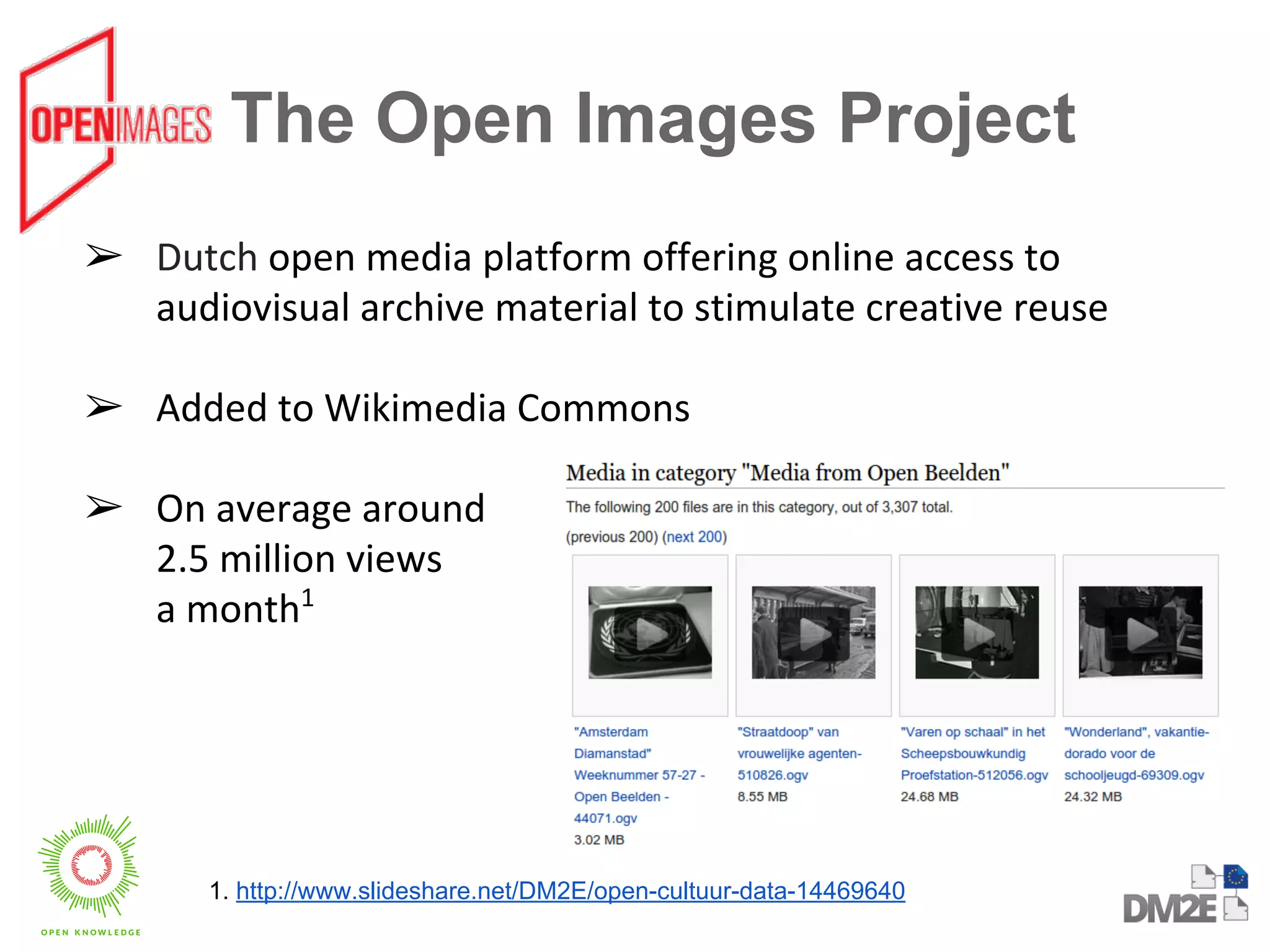Play the Straatdoop video thumbnail
The image size is (1270, 952).
click(813, 633)
